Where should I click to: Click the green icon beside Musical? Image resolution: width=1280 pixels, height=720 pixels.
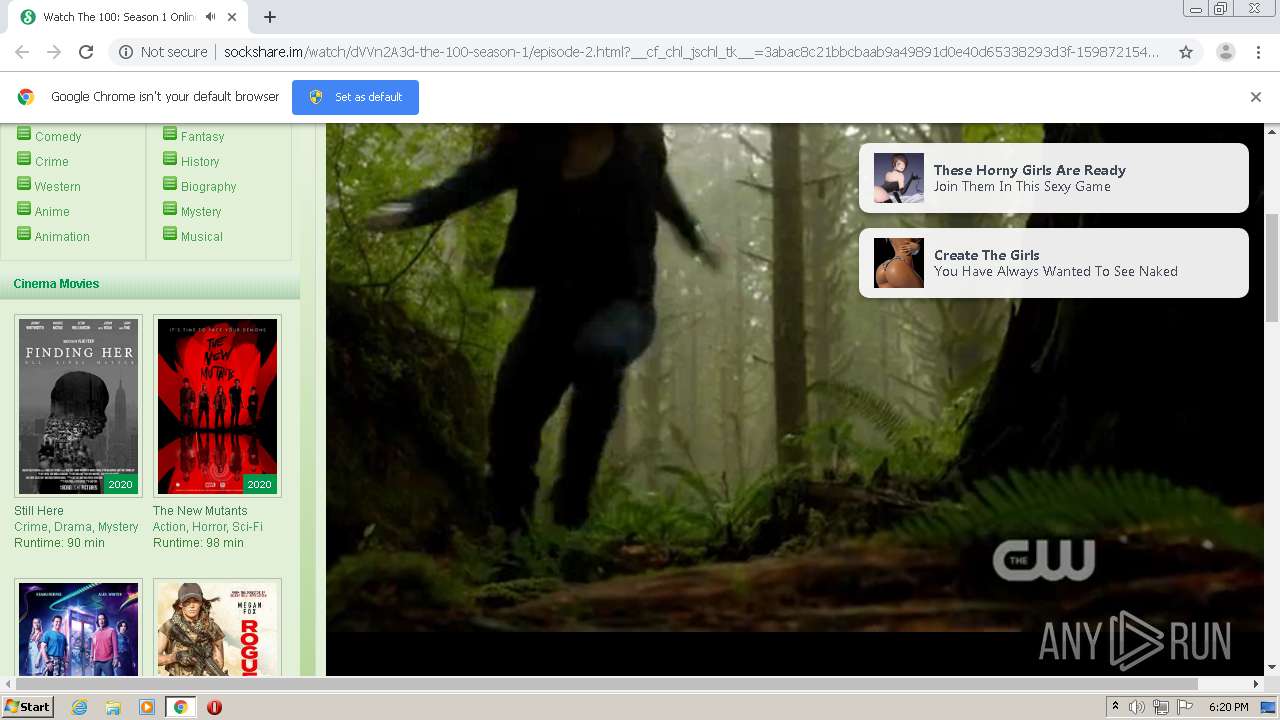(170, 233)
